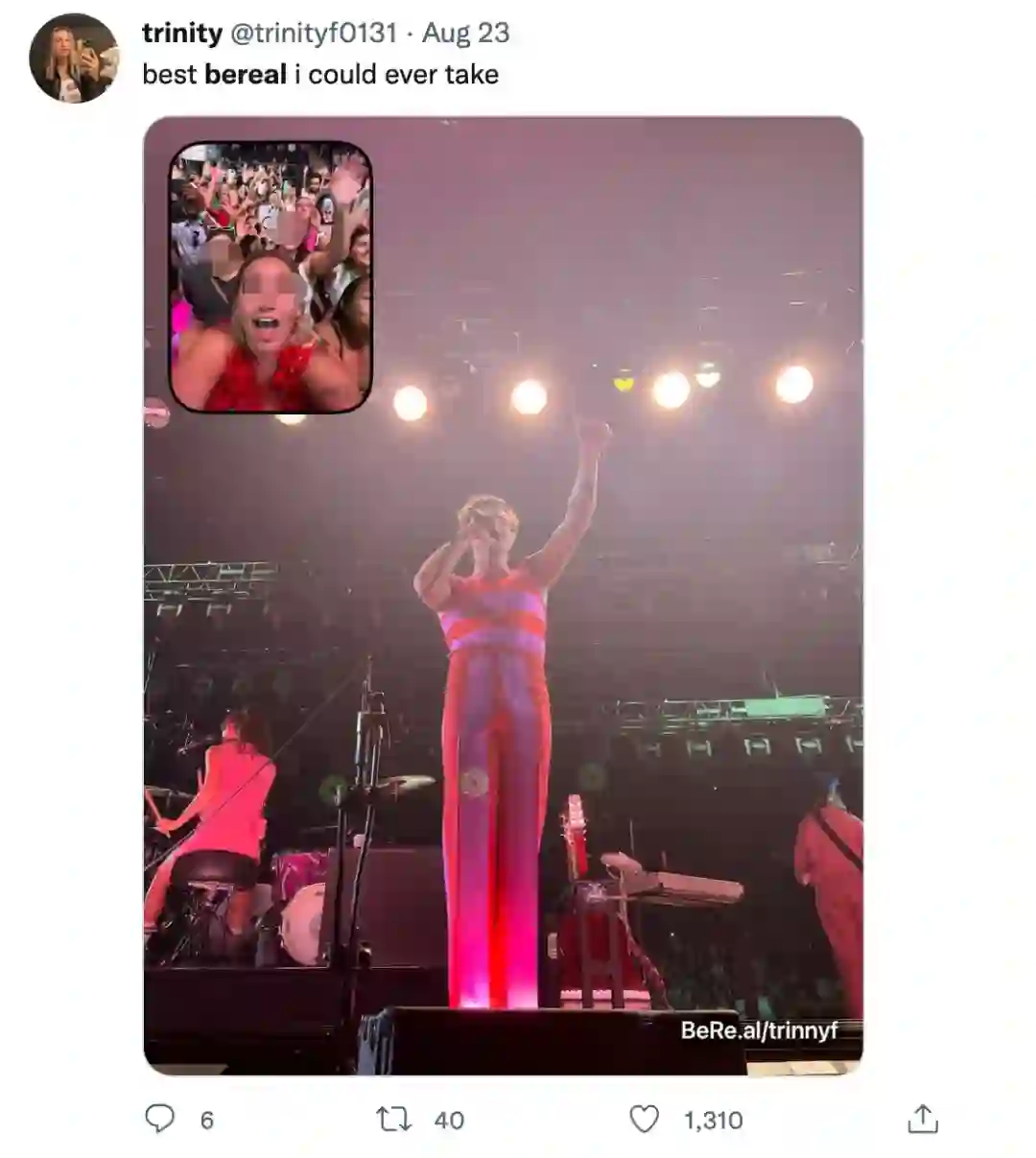Open the tweet via the 'Aug 23' timestamp
Image resolution: width=1036 pixels, height=1158 pixels.
tap(465, 33)
